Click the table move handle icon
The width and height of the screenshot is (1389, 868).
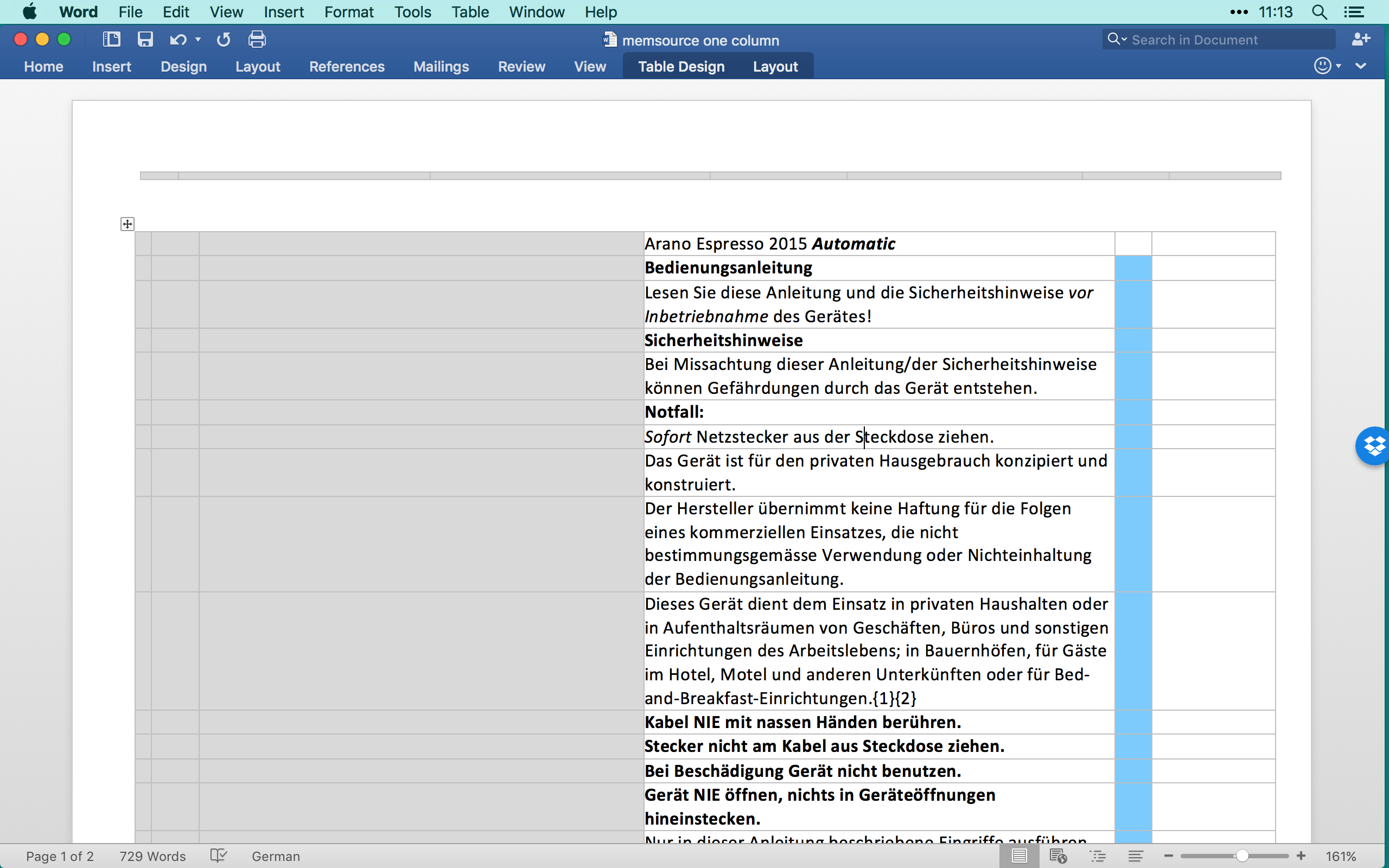tap(128, 224)
